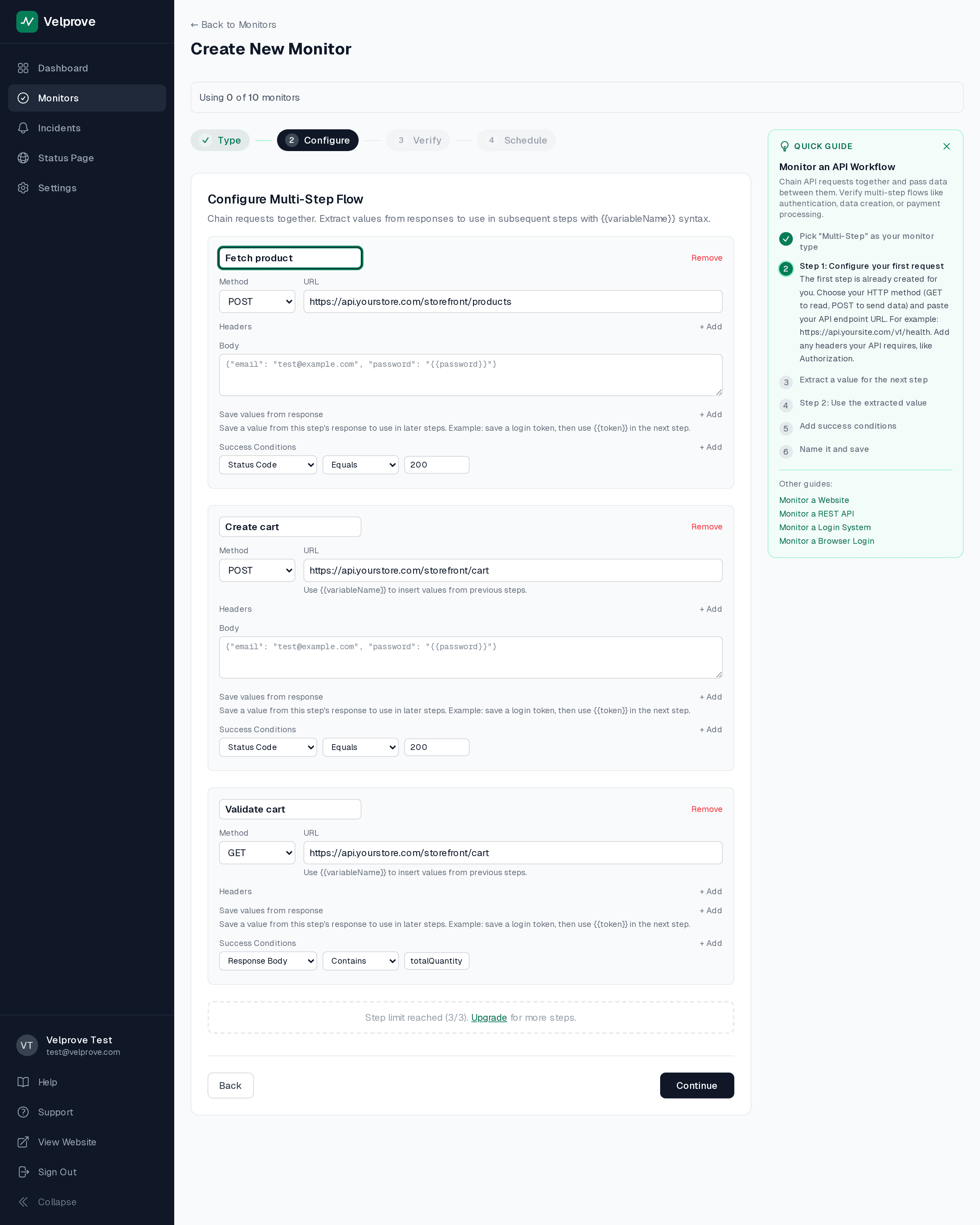
Task: Collapse the sidebar with the chevrons icon
Action: pos(23,1202)
